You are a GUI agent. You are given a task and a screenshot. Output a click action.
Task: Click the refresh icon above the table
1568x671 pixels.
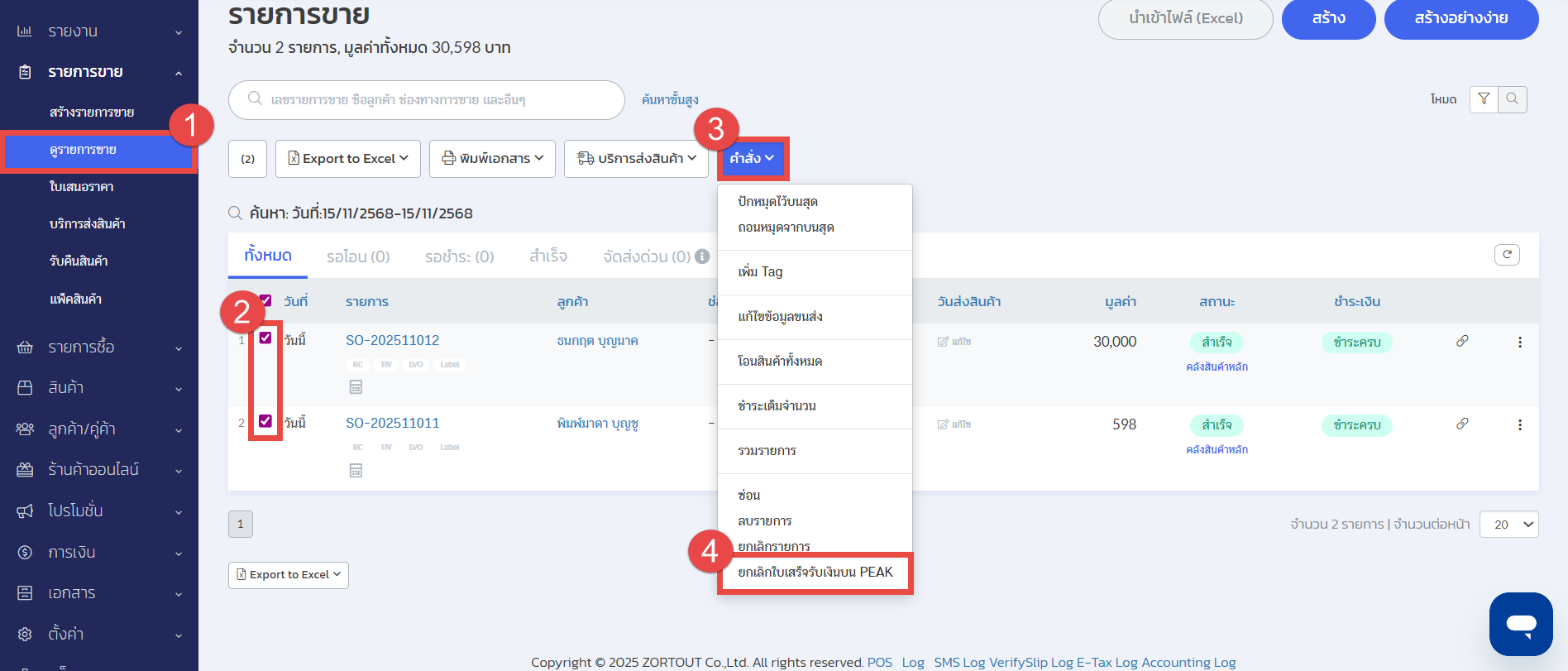coord(1507,255)
